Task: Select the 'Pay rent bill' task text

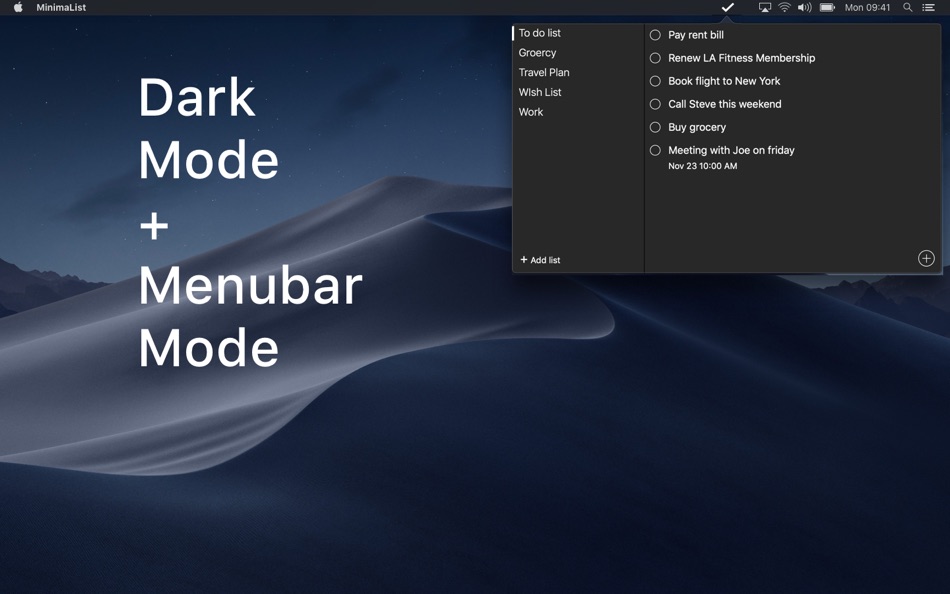Action: (x=696, y=35)
